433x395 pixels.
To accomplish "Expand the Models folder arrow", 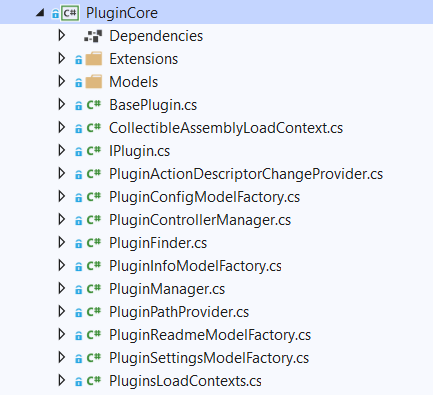I will point(62,81).
